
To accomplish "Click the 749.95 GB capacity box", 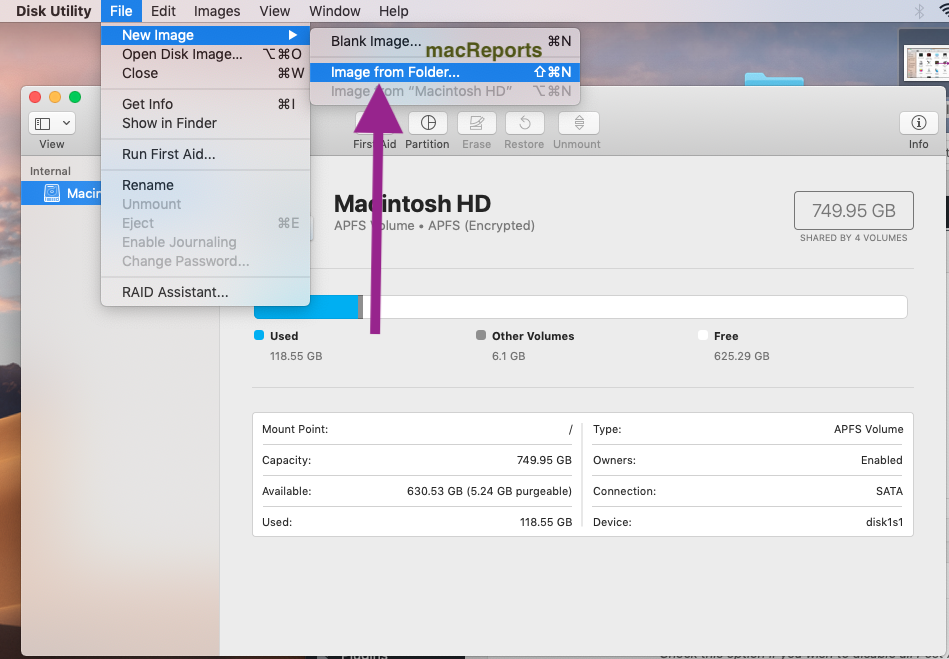I will click(853, 211).
